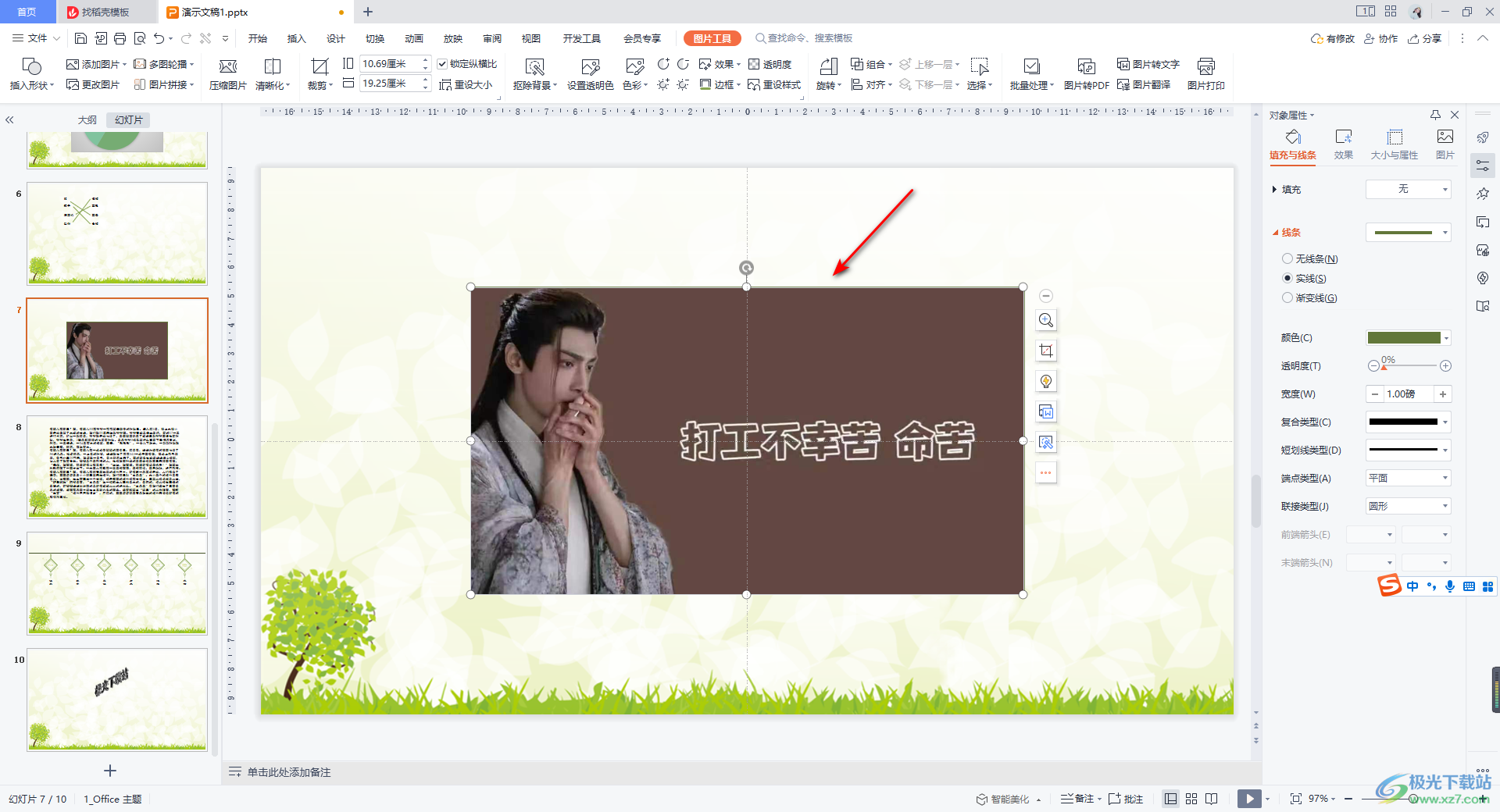Select slide 10 thumbnail

[x=117, y=700]
